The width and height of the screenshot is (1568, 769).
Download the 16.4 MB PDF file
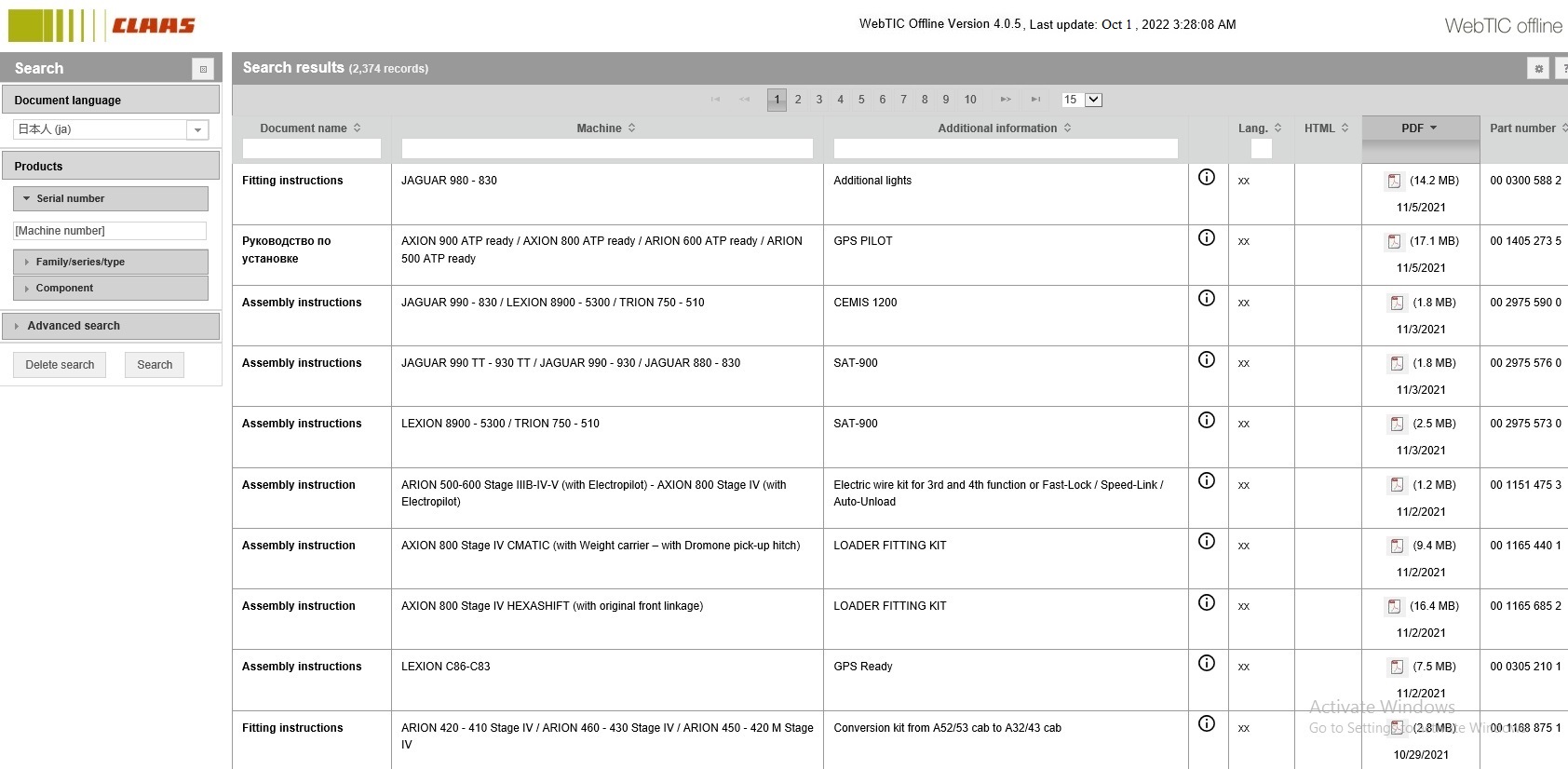pos(1394,606)
